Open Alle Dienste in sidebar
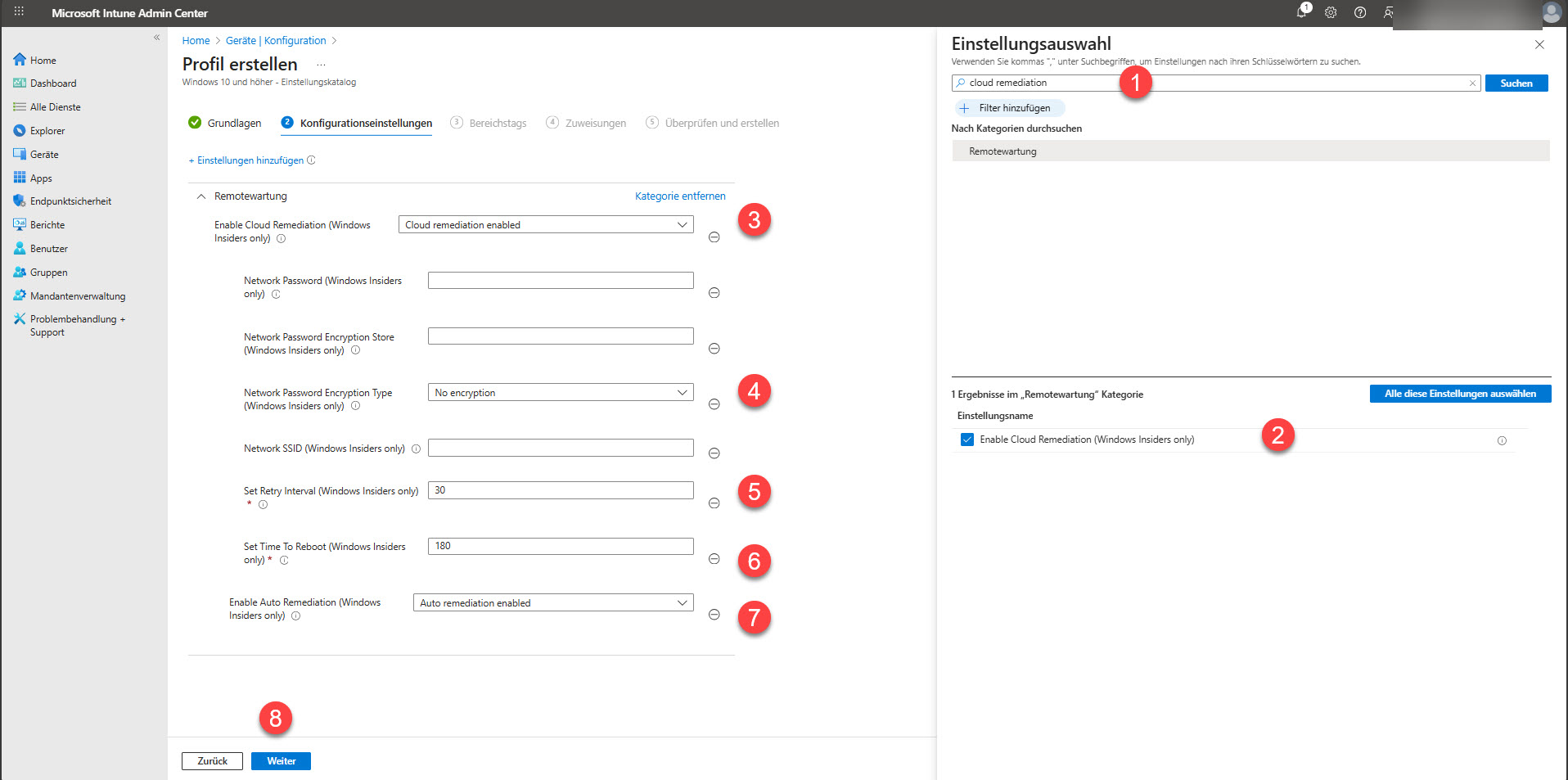Screen dimensions: 1568x780 [x=55, y=107]
